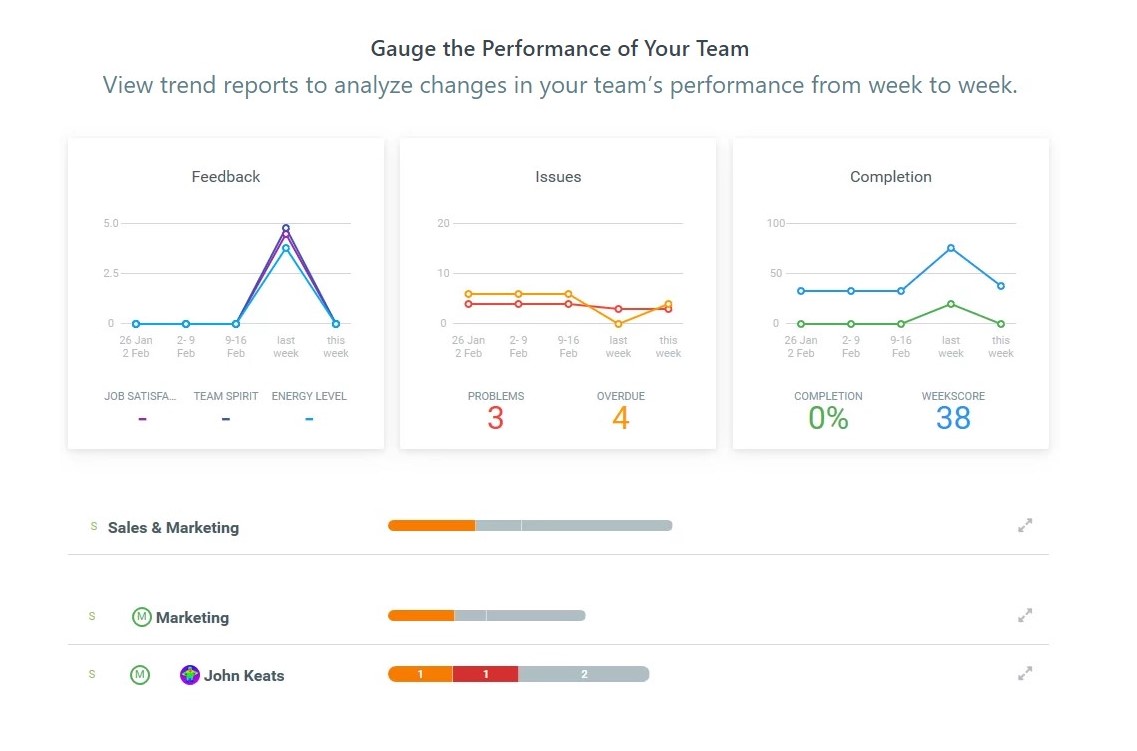The image size is (1137, 751).
Task: Click the red PROBLEMS count of 3
Action: click(x=496, y=418)
